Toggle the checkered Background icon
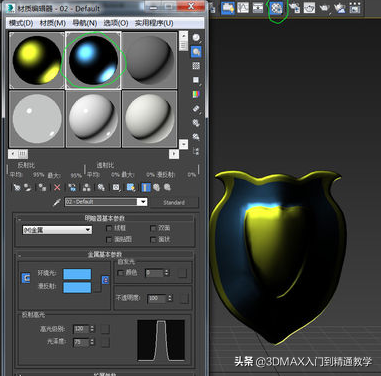 [196, 66]
